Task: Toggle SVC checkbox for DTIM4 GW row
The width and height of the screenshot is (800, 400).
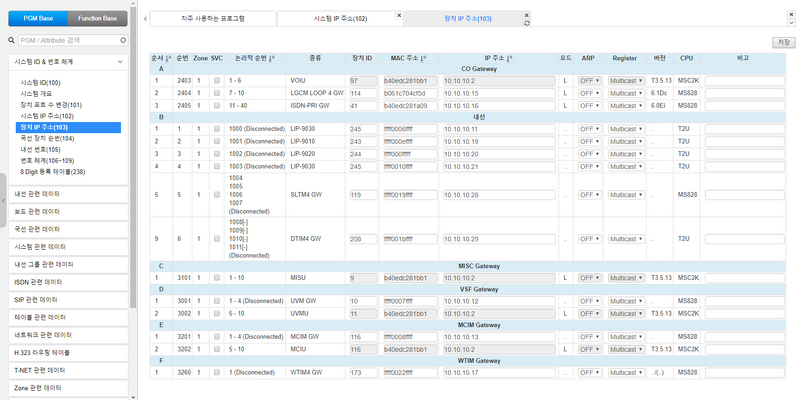Action: pos(217,239)
